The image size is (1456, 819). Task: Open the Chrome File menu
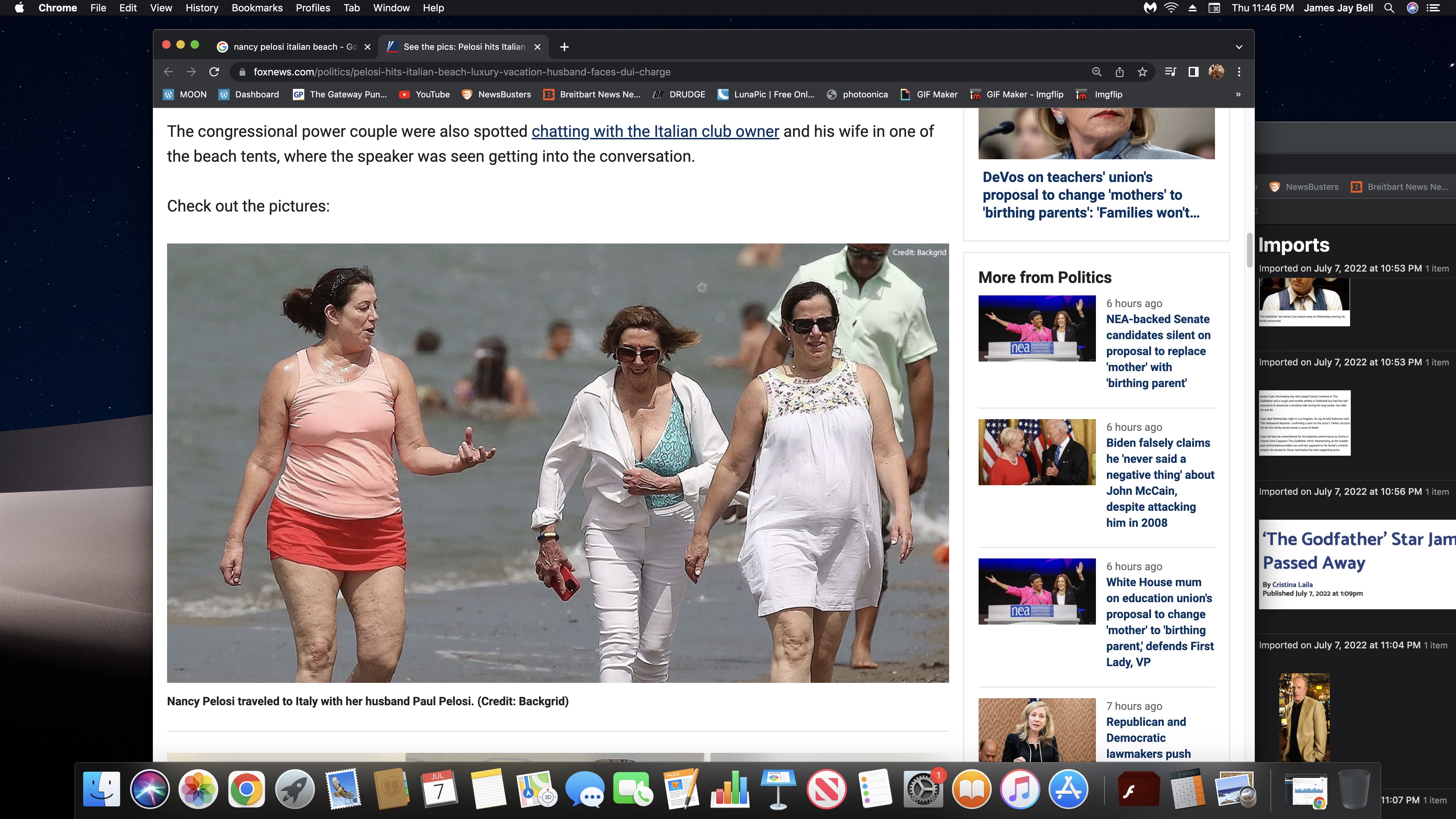(98, 8)
